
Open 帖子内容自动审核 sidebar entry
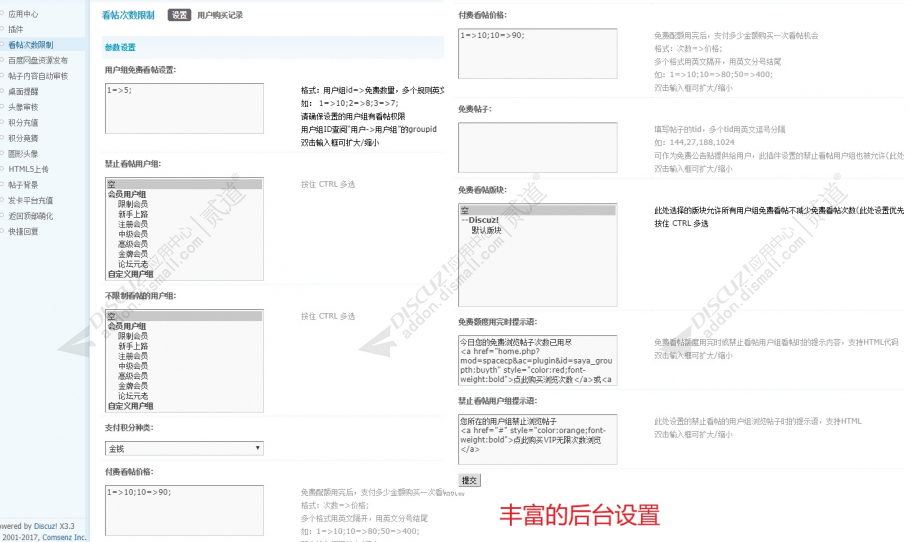38,76
